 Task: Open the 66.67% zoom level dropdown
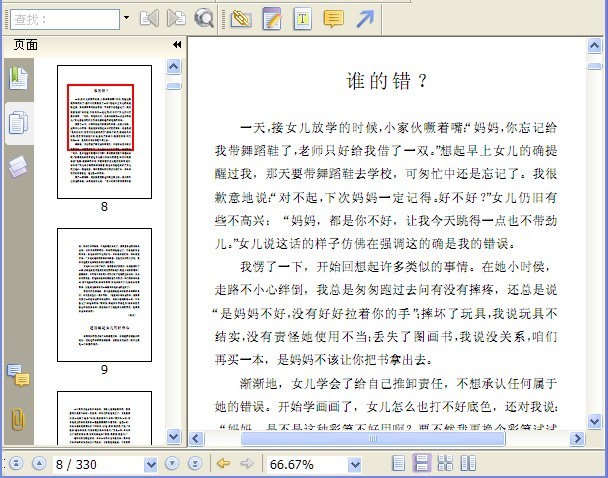coord(355,464)
